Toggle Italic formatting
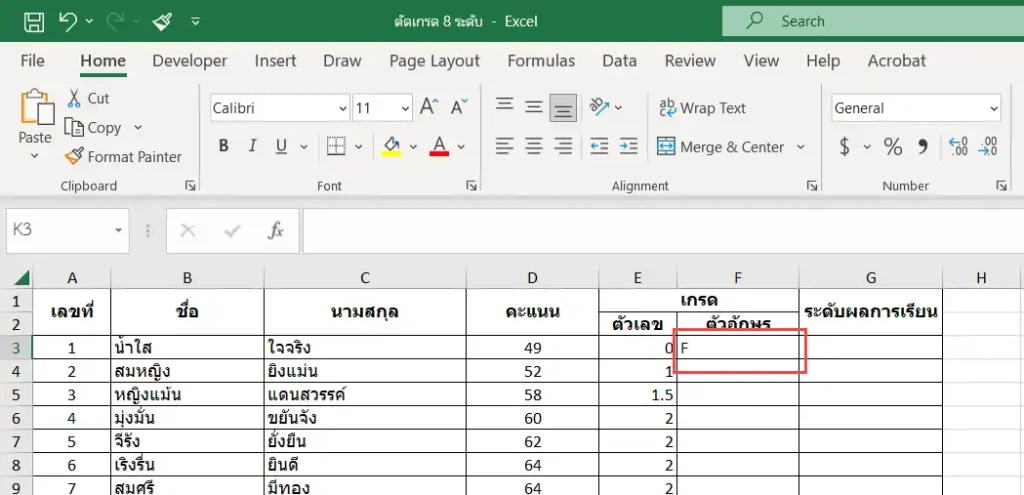This screenshot has width=1024, height=495. point(252,146)
